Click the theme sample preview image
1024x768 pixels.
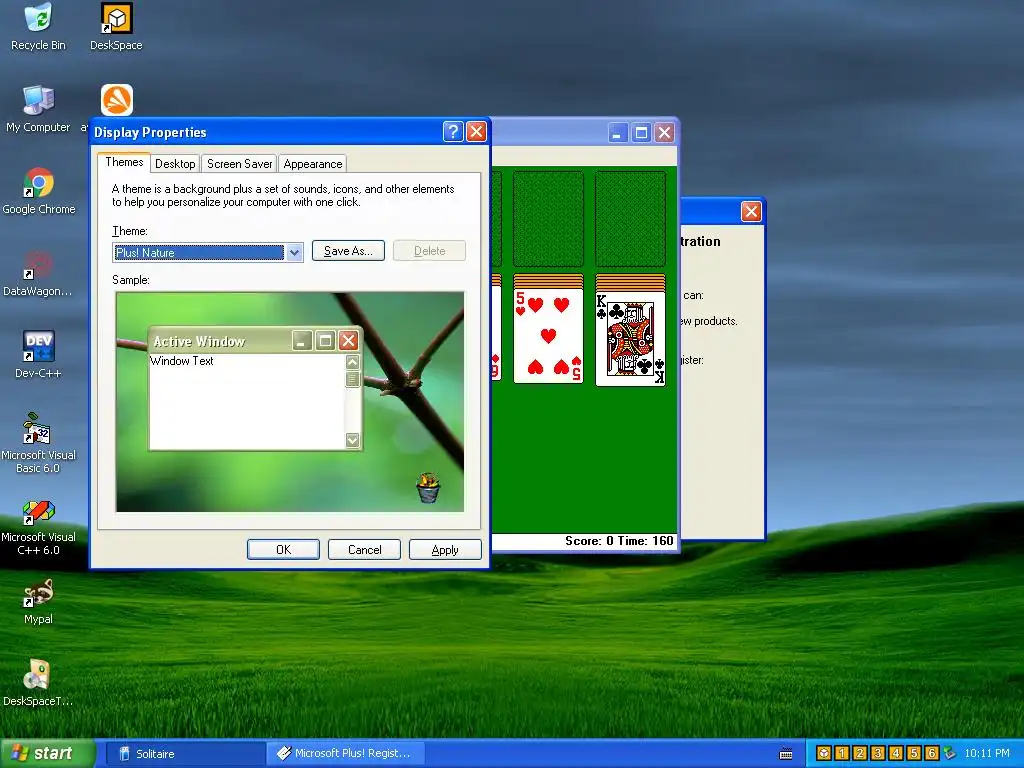[290, 402]
